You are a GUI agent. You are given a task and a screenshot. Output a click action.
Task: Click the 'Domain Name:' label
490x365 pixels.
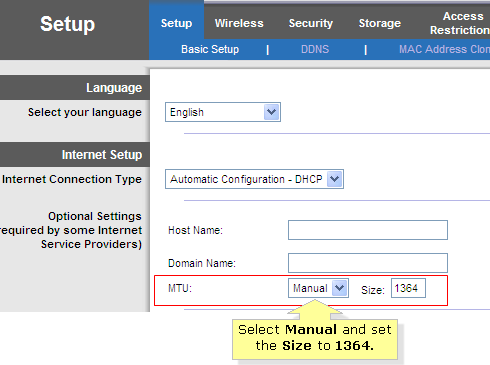click(x=202, y=263)
